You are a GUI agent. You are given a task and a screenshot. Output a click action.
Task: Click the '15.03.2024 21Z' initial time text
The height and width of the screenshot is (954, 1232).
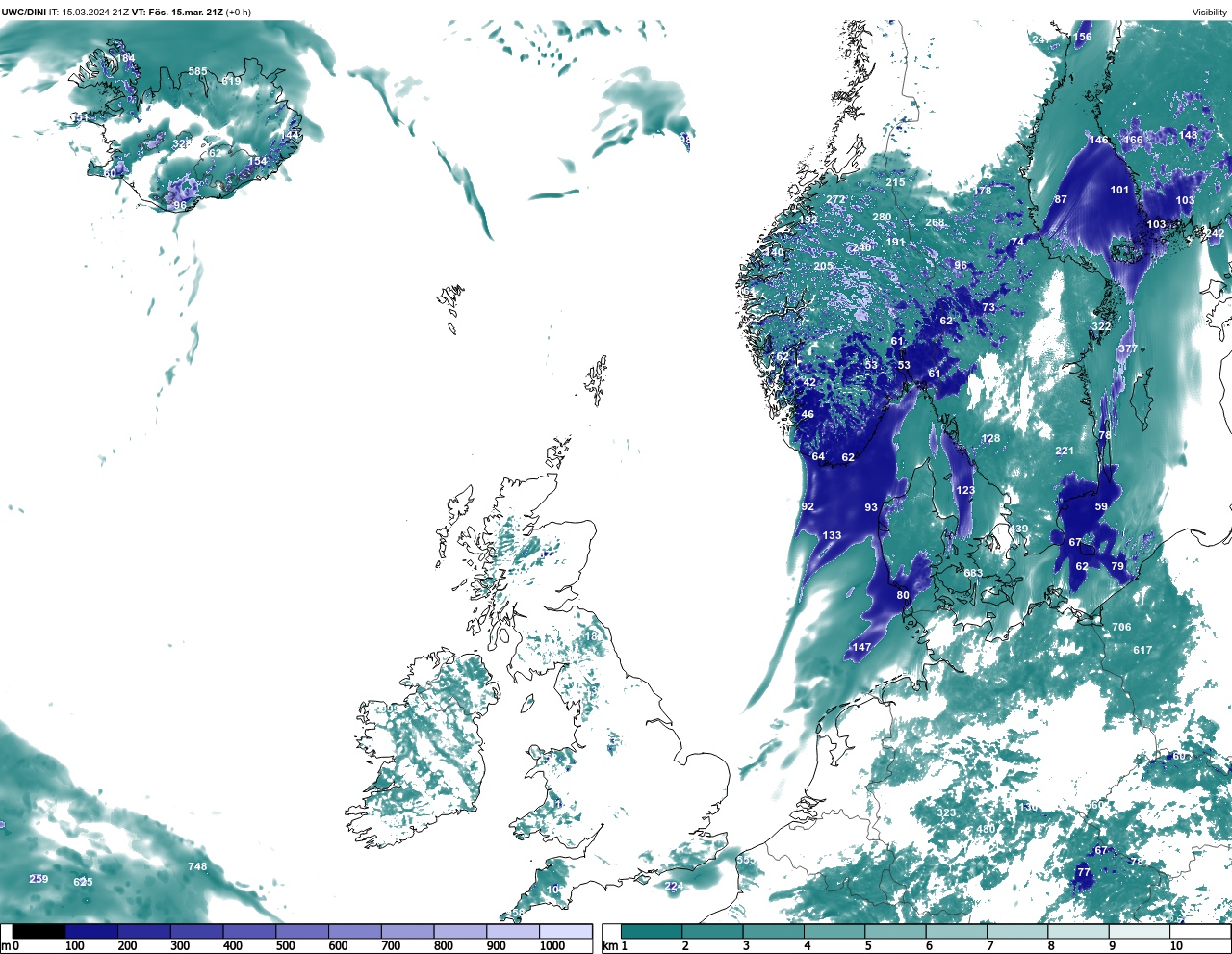(95, 12)
